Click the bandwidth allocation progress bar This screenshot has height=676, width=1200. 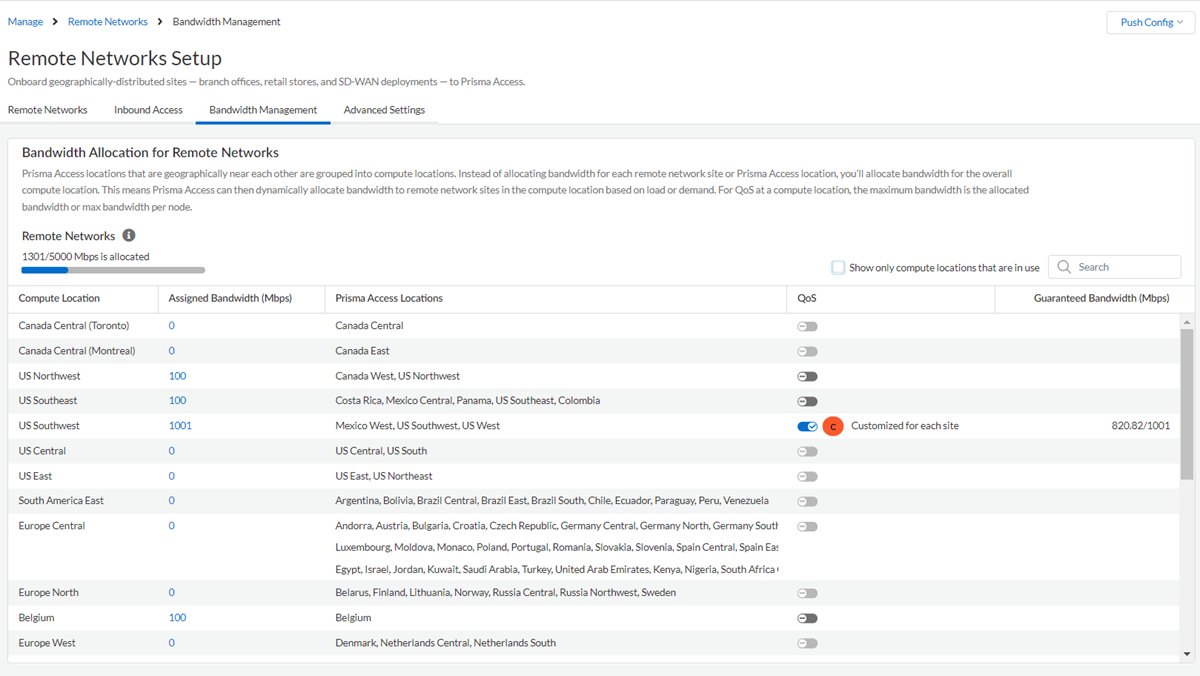point(113,270)
